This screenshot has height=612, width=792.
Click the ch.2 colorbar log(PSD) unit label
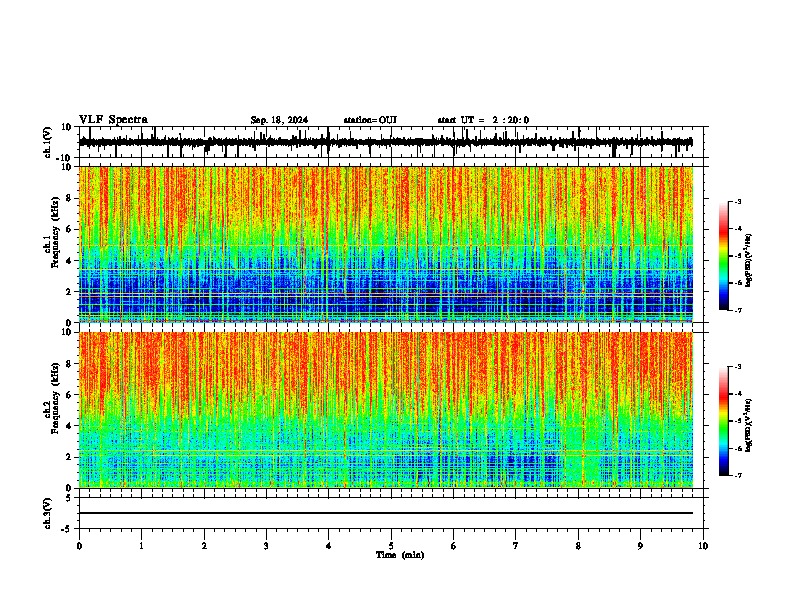coord(748,425)
